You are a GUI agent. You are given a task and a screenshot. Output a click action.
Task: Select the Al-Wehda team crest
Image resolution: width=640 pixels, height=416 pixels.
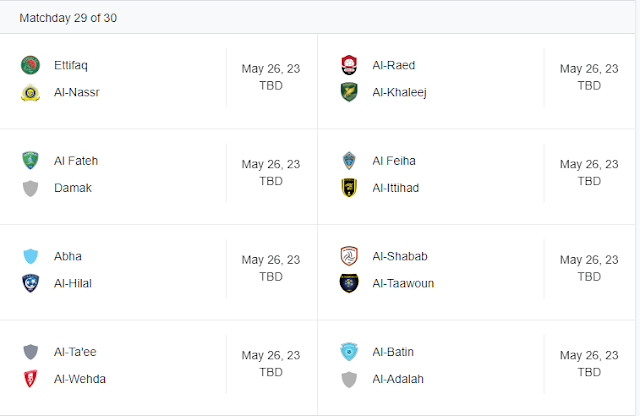pos(30,379)
